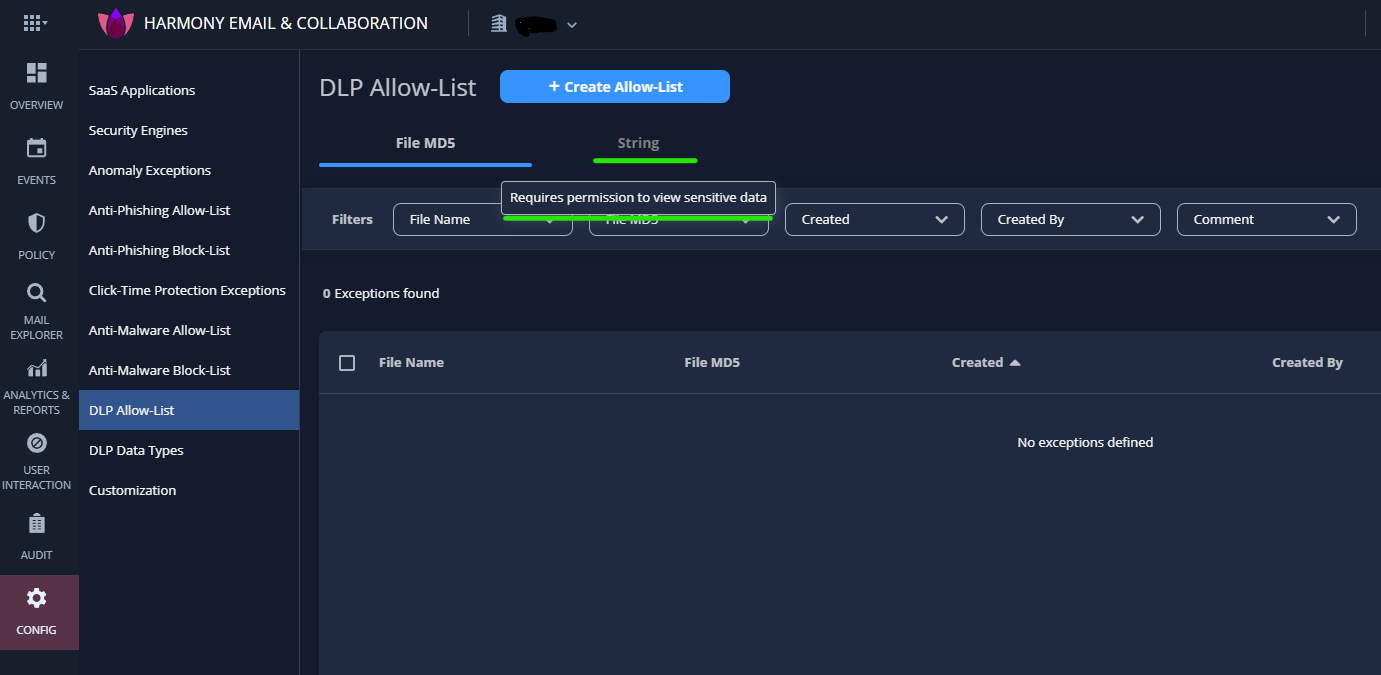Open the Audit clipboard icon
Screen dimensions: 1381x675
point(36,523)
